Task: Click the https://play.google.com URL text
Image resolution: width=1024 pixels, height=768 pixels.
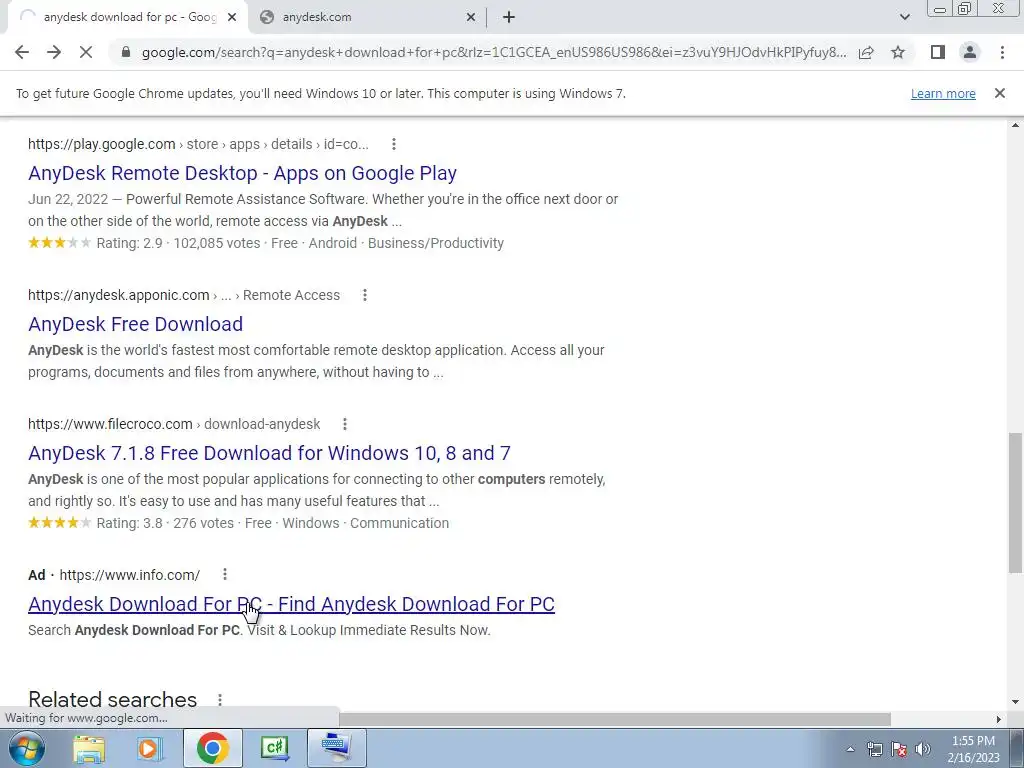Action: (x=102, y=144)
